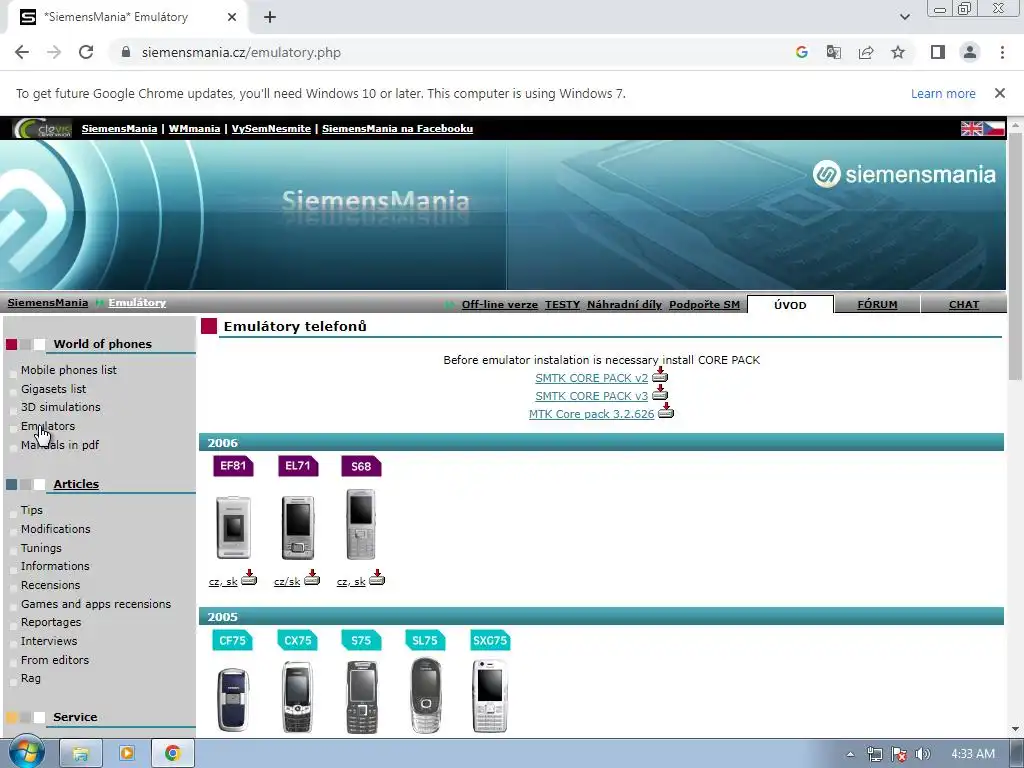Viewport: 1024px width, 768px height.
Task: Click the S68 purple model badge
Action: pos(361,466)
